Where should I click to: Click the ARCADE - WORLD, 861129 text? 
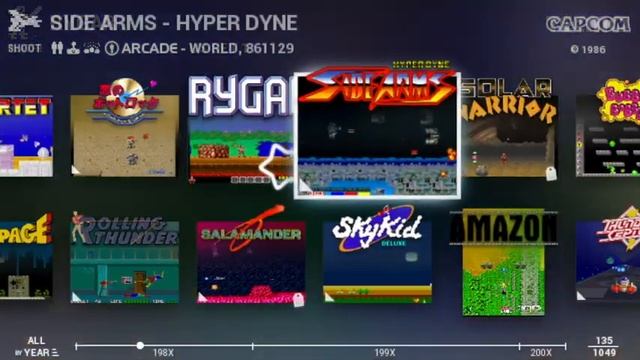[208, 49]
